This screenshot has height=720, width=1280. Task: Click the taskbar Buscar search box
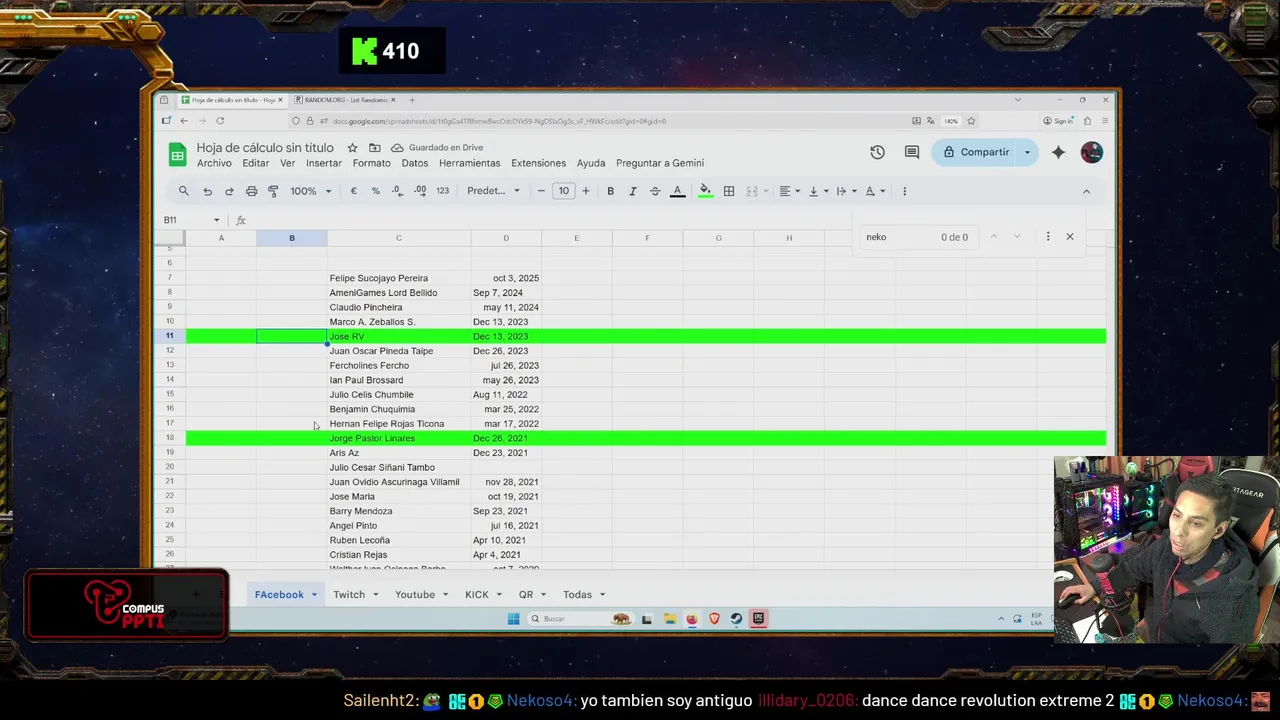580,619
